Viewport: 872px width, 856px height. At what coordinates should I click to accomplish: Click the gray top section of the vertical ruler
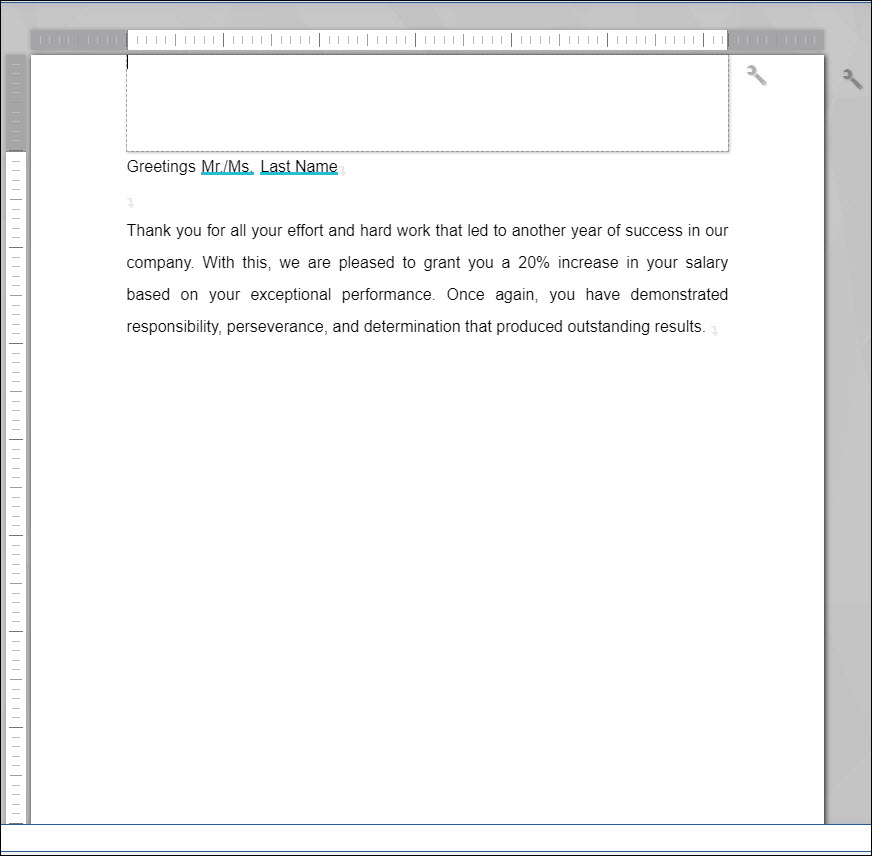pyautogui.click(x=16, y=102)
